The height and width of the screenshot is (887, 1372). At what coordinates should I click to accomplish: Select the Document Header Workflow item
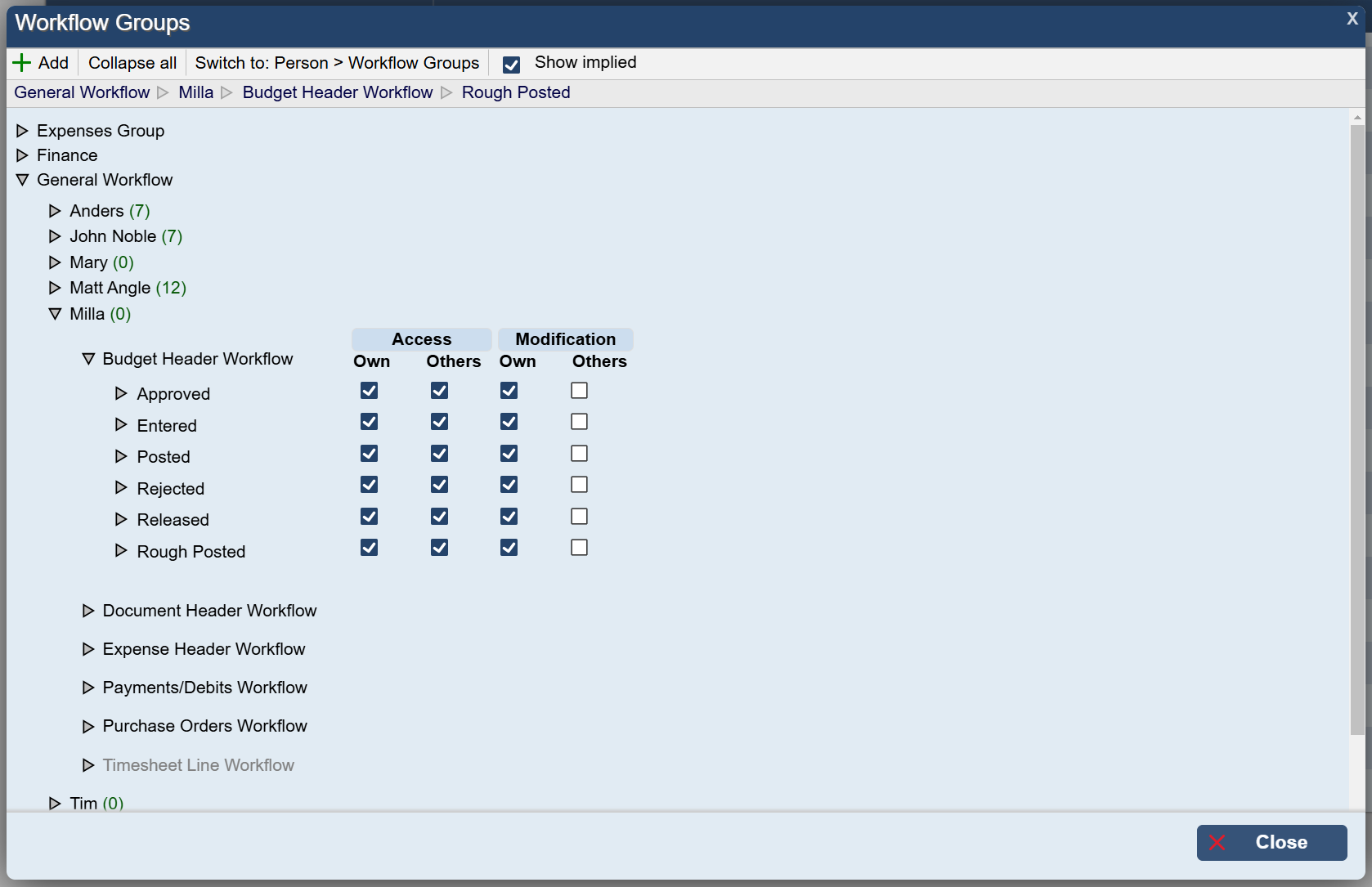point(209,611)
